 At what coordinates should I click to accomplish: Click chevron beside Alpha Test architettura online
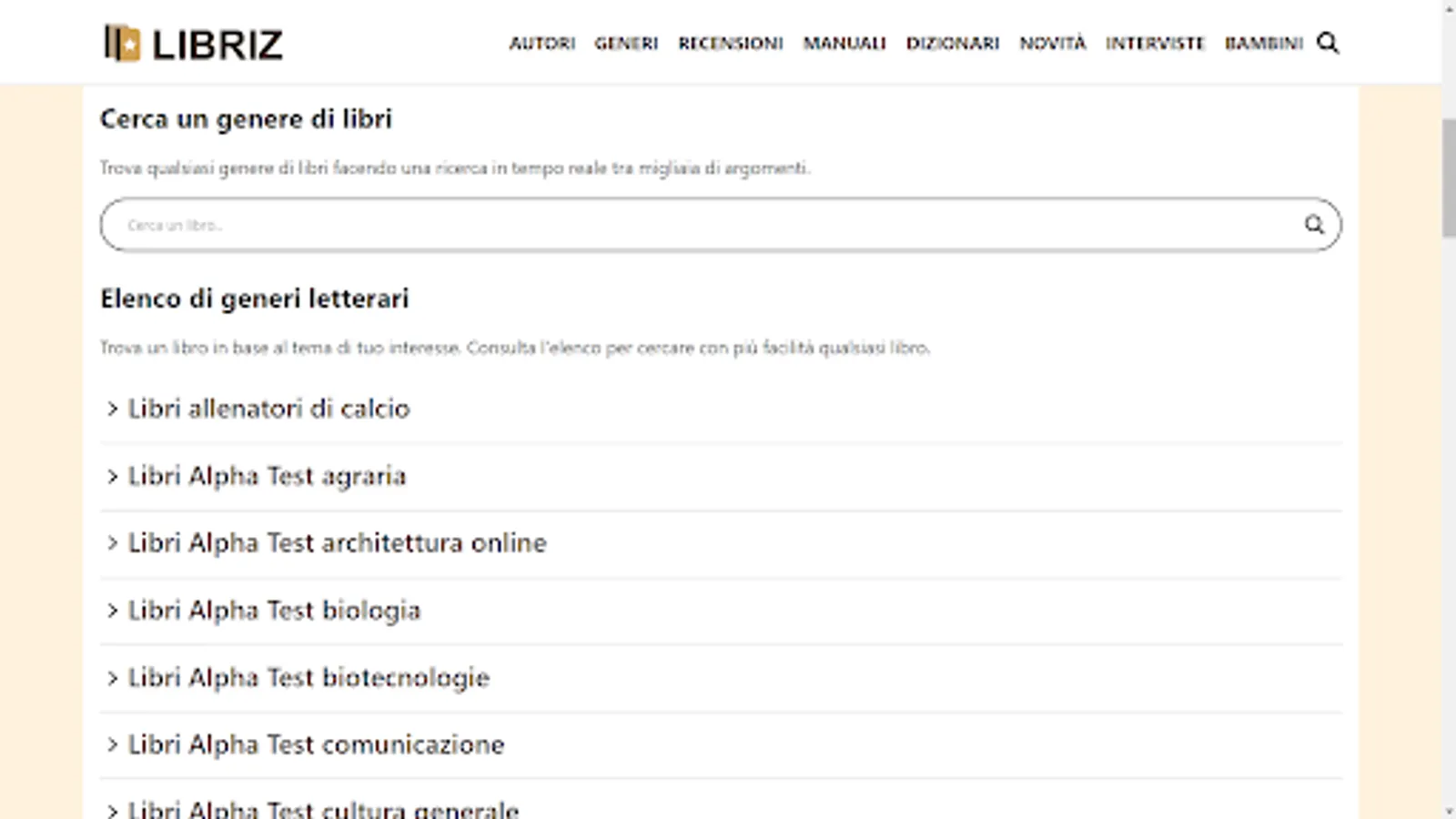112,543
